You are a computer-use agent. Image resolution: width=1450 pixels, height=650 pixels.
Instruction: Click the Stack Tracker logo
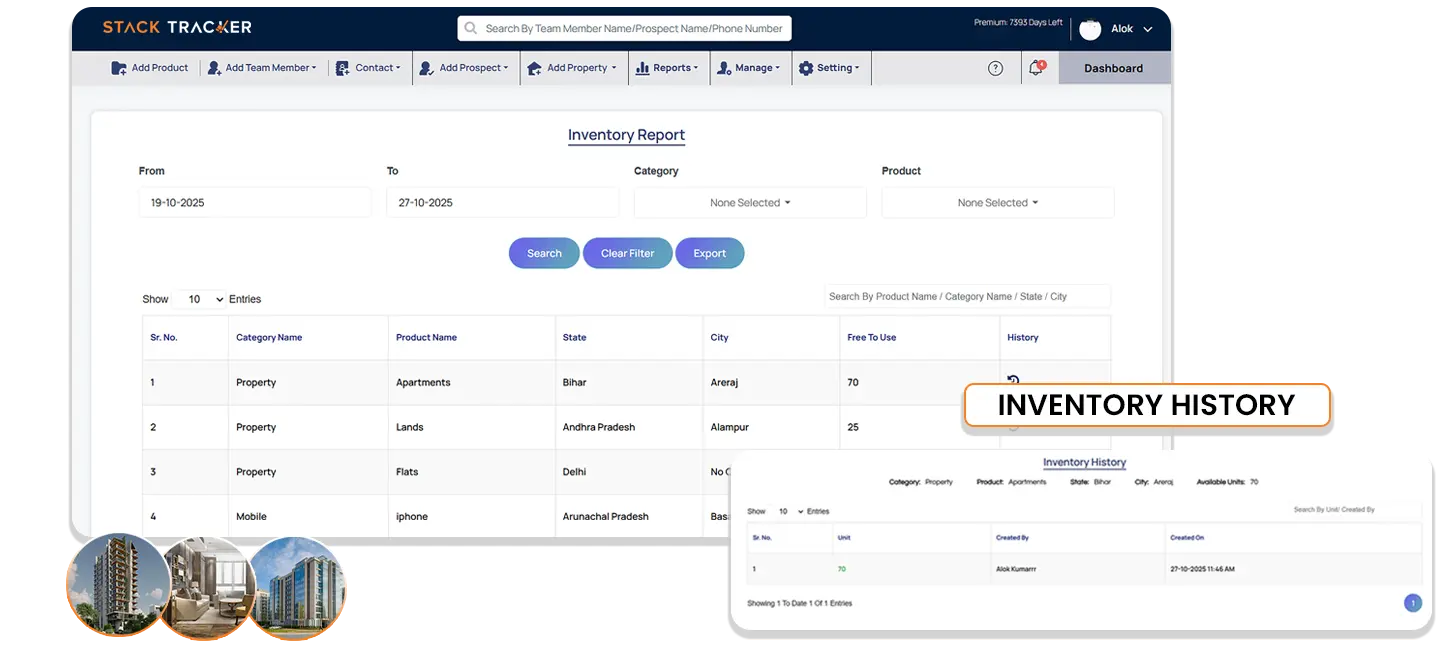[177, 27]
